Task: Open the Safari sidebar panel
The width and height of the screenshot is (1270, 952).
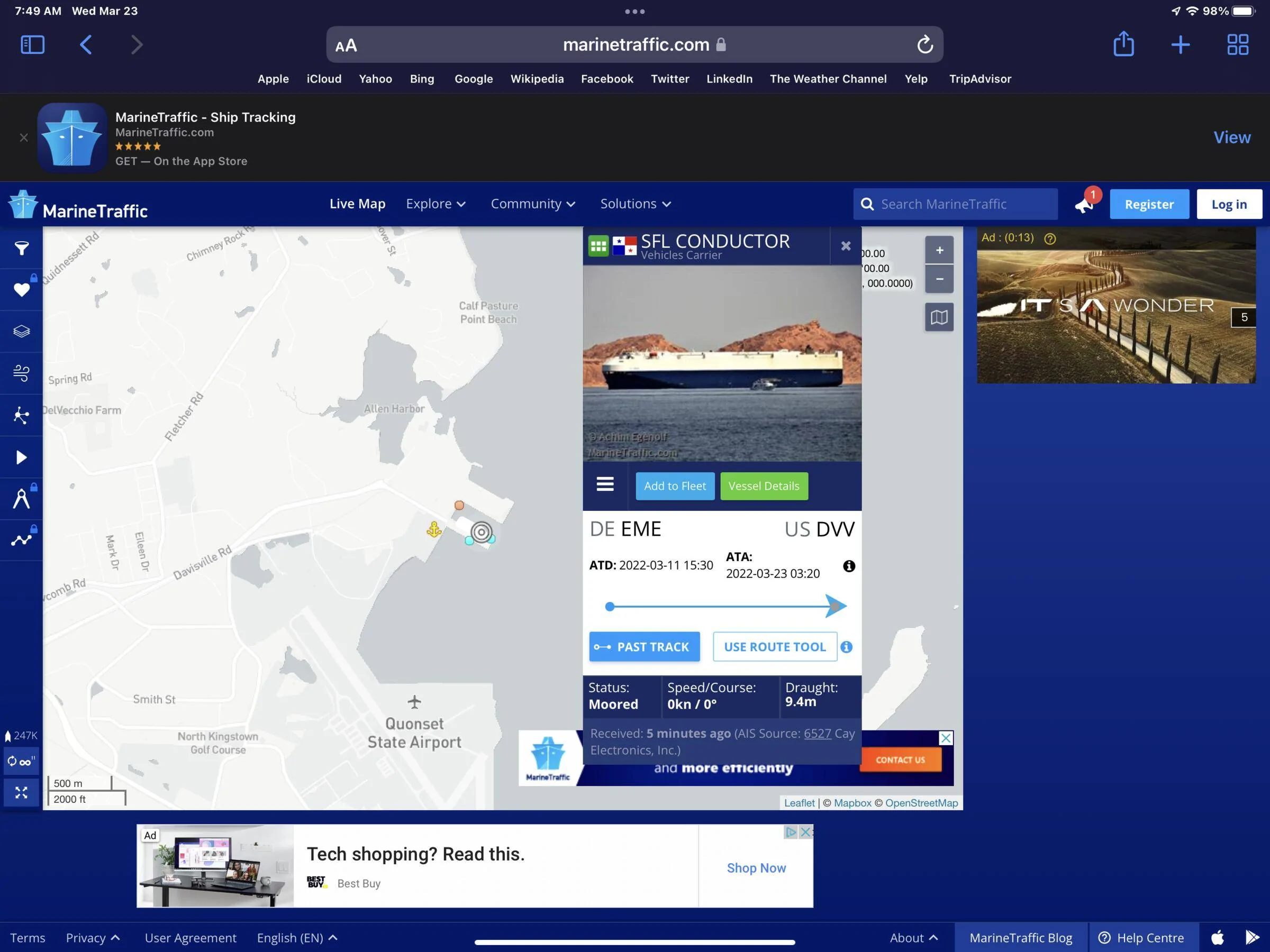Action: click(x=33, y=44)
